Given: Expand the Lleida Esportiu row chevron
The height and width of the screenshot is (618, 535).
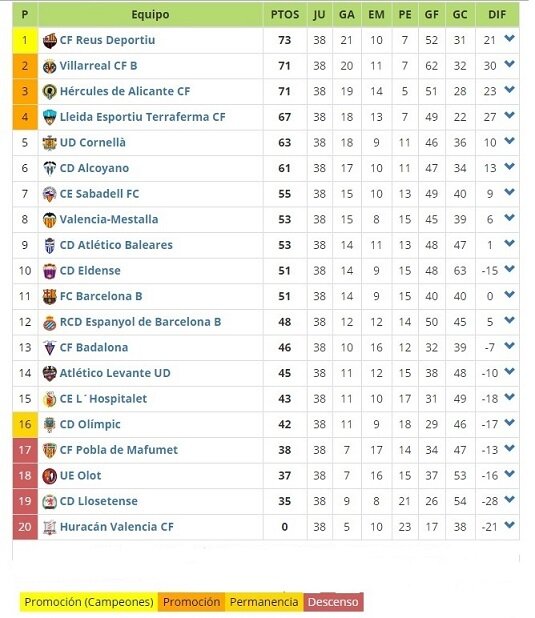Looking at the screenshot, I should [x=509, y=115].
